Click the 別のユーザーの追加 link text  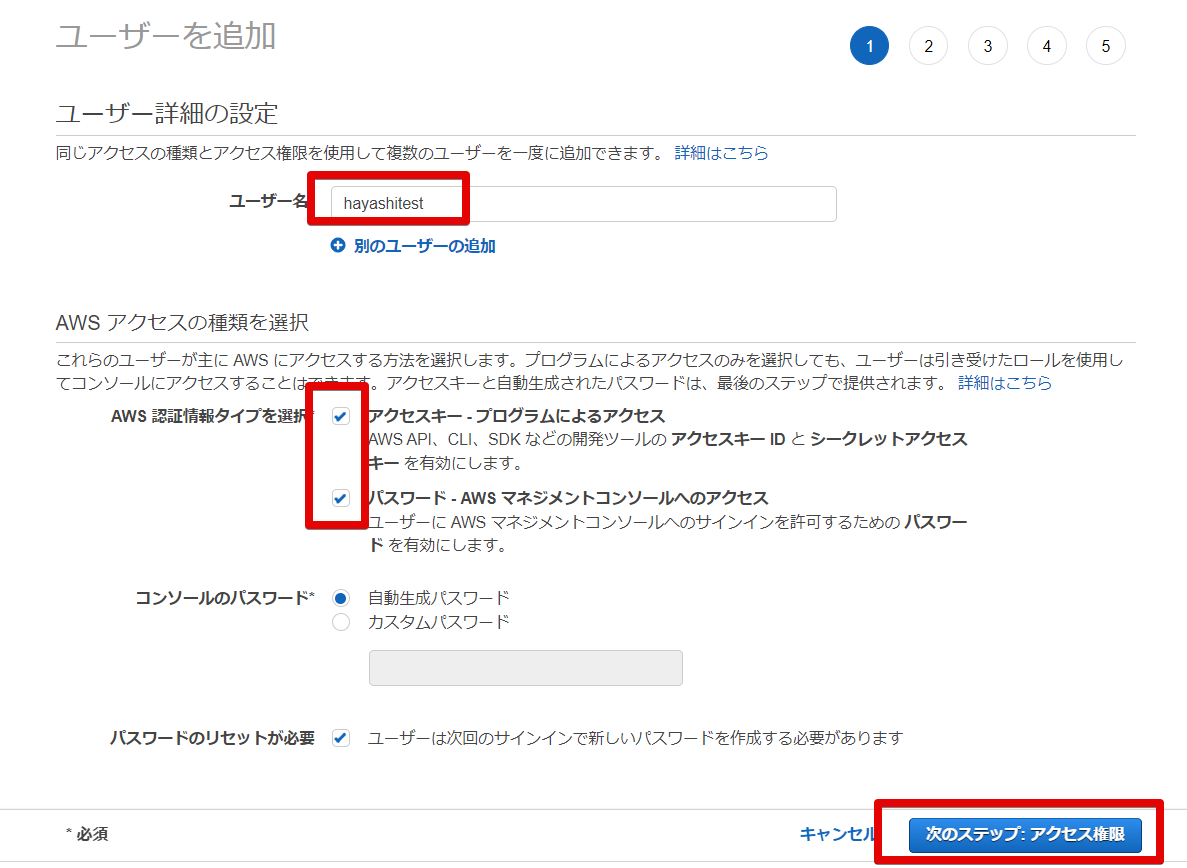424,246
